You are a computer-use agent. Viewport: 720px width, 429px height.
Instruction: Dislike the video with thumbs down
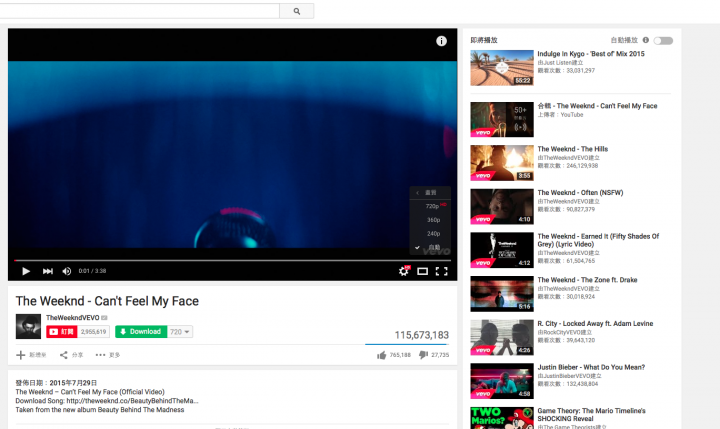(x=423, y=355)
